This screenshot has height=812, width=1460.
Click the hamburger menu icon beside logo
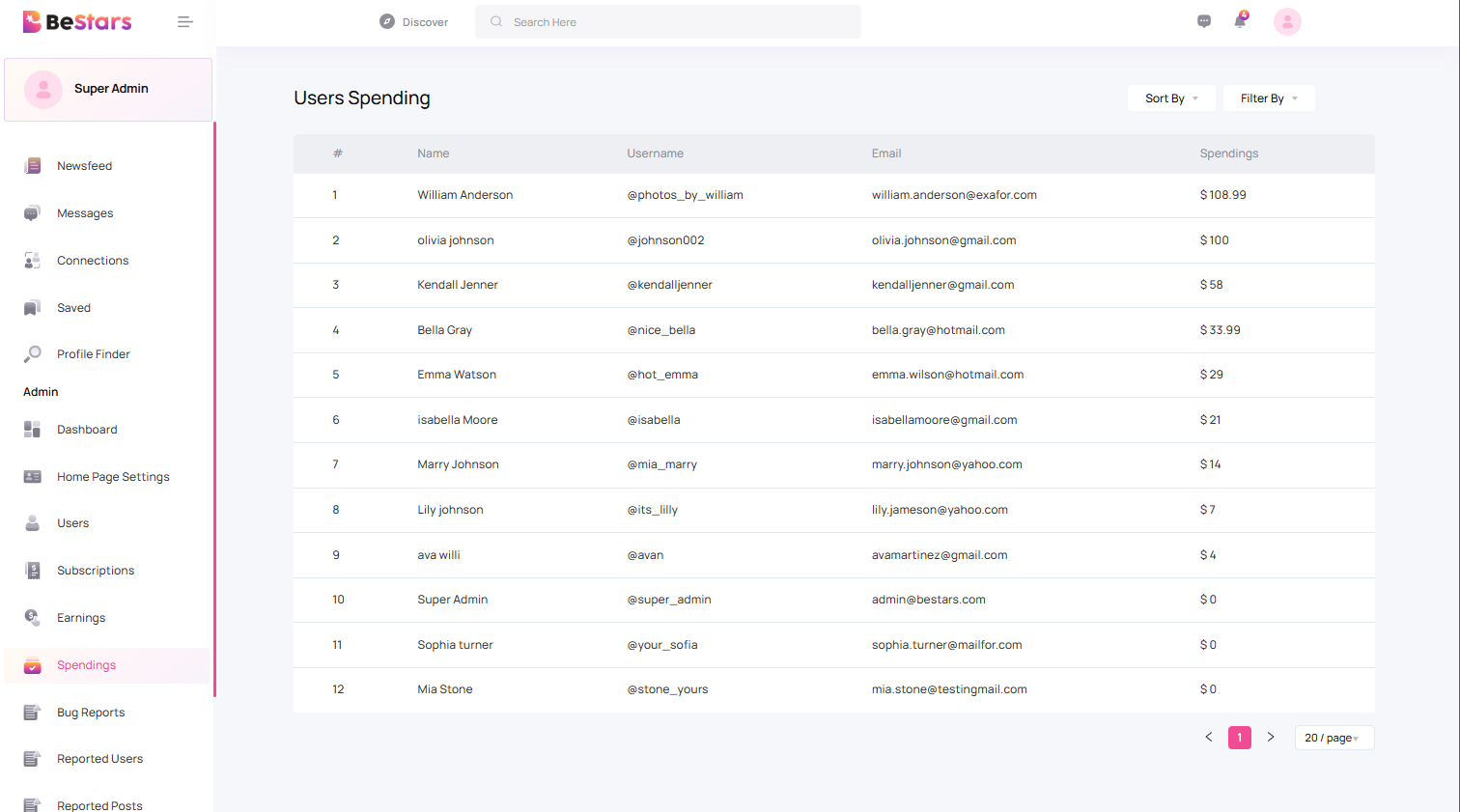pyautogui.click(x=184, y=22)
